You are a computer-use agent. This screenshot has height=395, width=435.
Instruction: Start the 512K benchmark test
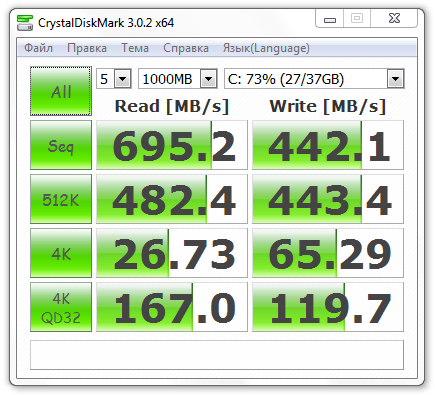[x=61, y=199]
